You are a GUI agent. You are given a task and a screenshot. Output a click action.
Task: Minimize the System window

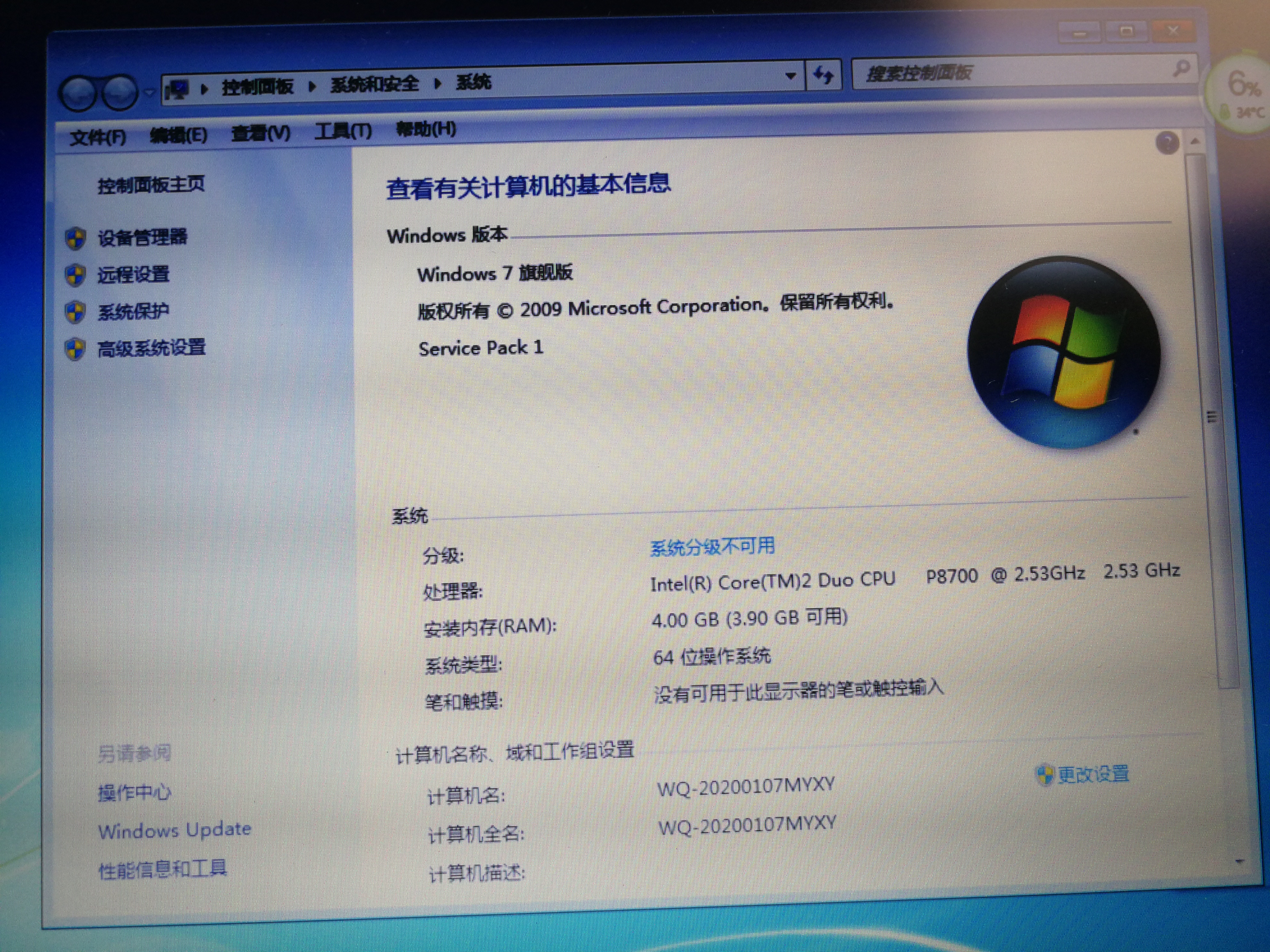(x=1079, y=33)
